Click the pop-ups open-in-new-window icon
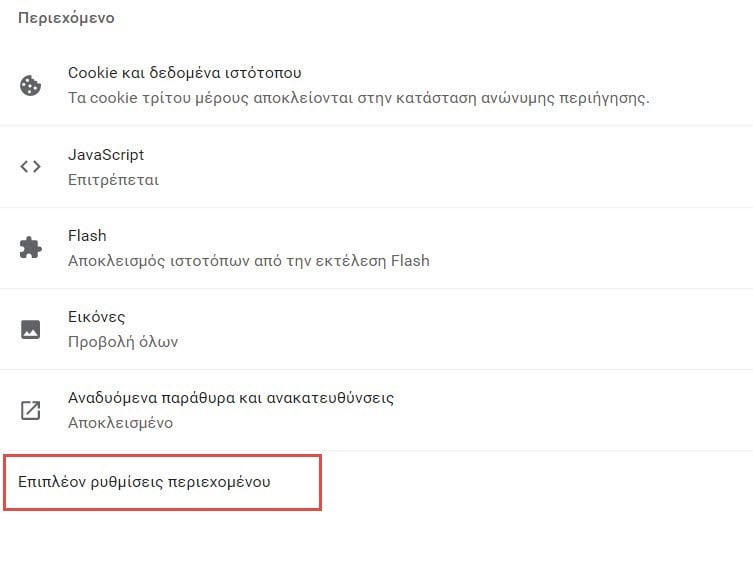The image size is (753, 586). point(30,410)
